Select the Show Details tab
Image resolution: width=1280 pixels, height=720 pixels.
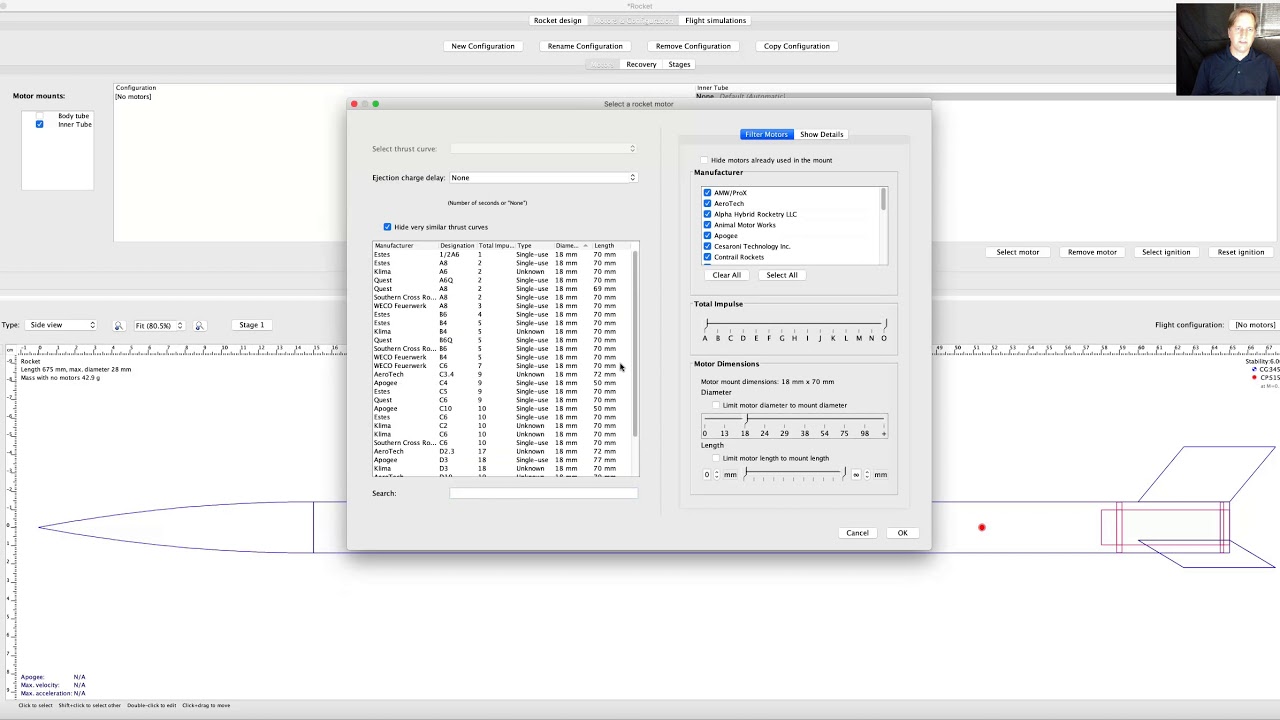tap(821, 134)
